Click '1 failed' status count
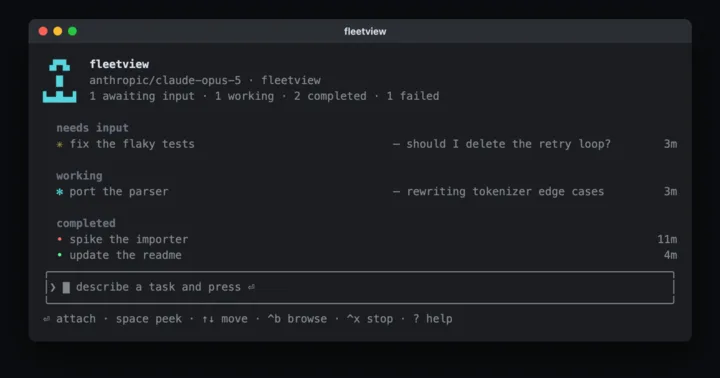The width and height of the screenshot is (720, 378). point(413,96)
